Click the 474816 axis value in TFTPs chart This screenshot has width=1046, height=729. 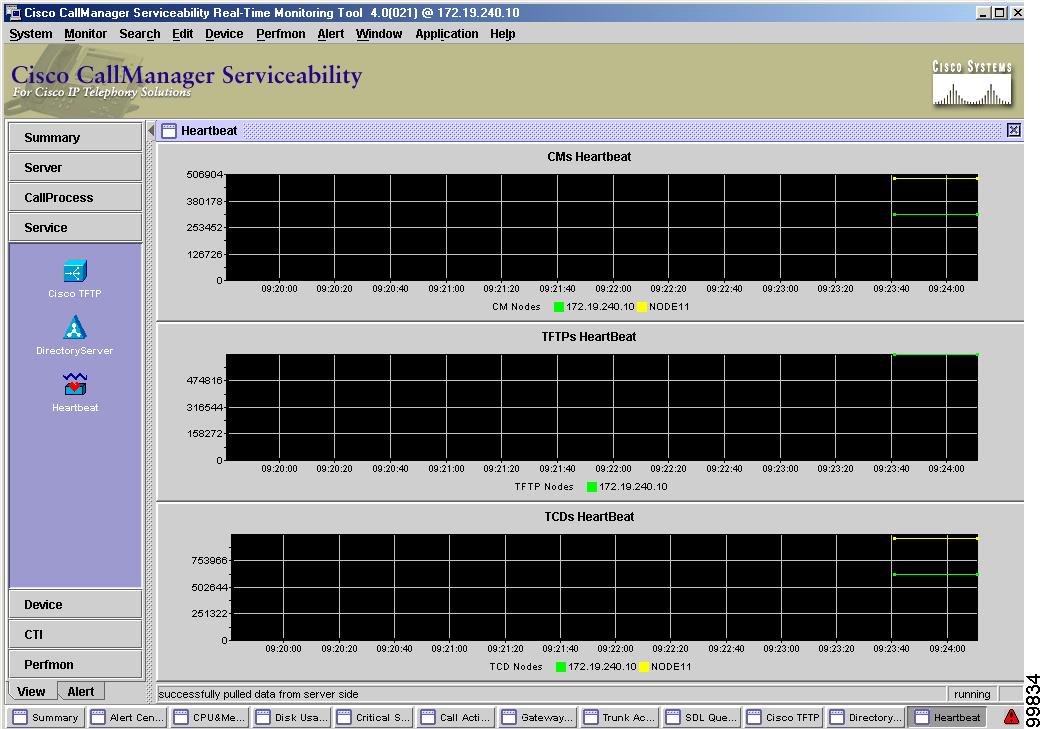coord(205,381)
